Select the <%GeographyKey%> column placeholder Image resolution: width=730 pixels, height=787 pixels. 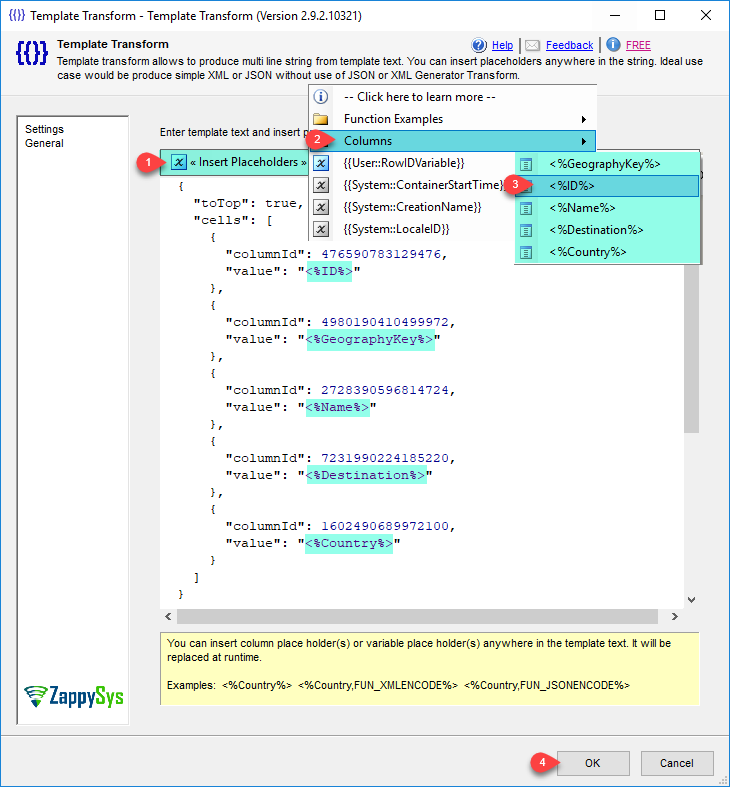point(607,164)
